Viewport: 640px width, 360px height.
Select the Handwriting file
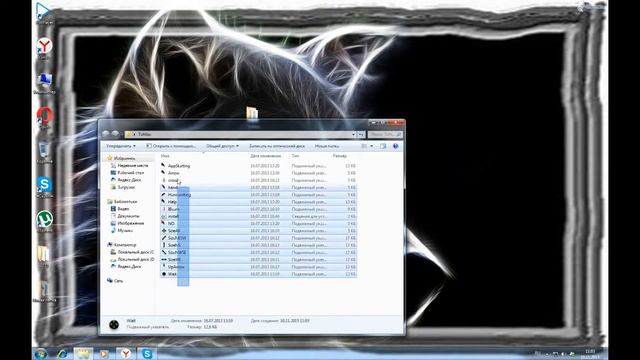(x=258, y=195)
